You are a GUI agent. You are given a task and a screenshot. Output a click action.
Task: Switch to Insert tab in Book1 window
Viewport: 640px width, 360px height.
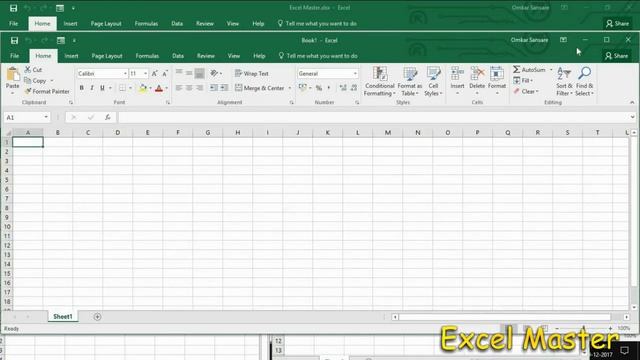(x=71, y=56)
